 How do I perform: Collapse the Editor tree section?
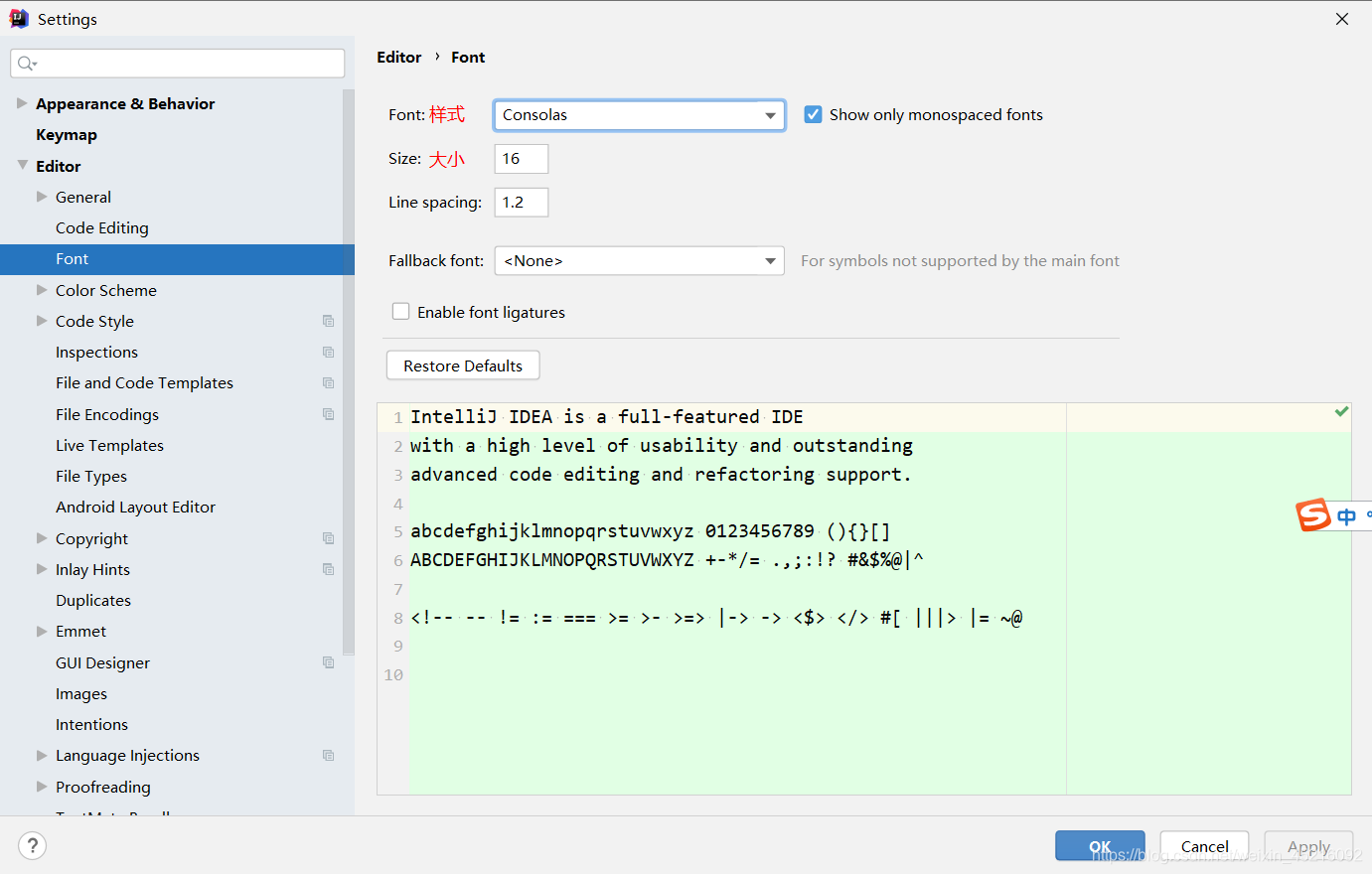(x=22, y=166)
